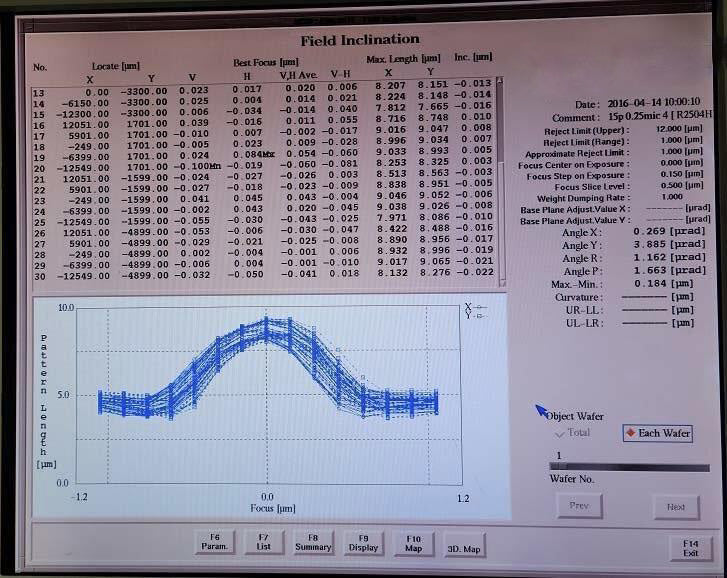Image resolution: width=727 pixels, height=578 pixels.
Task: Click the Wafer No. slider bar
Action: point(622,466)
